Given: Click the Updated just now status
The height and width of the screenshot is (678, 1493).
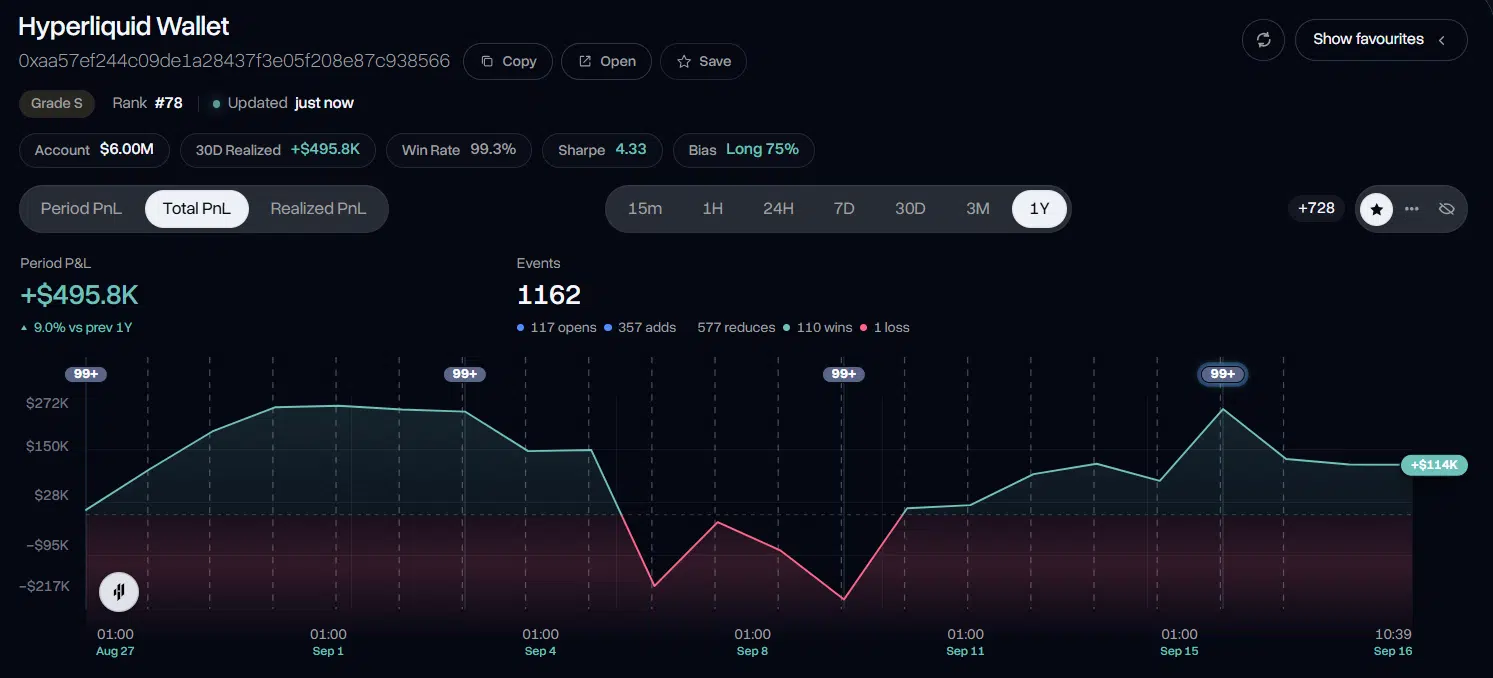Looking at the screenshot, I should pyautogui.click(x=283, y=103).
